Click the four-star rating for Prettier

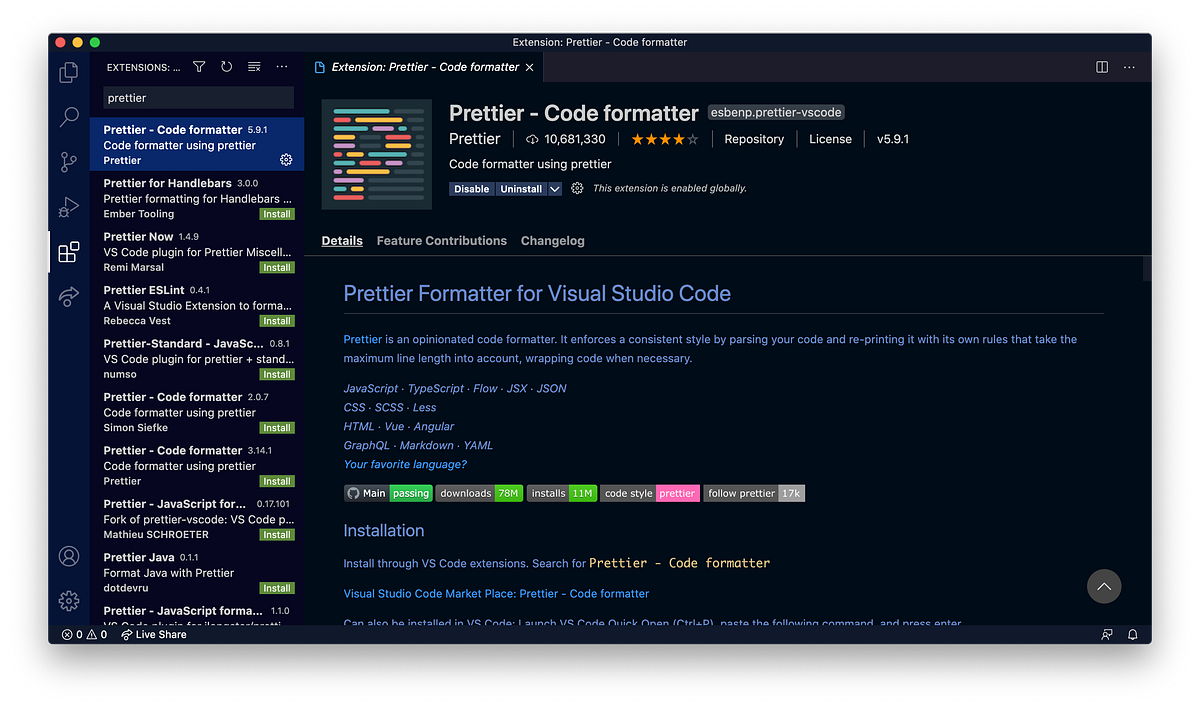pyautogui.click(x=664, y=139)
